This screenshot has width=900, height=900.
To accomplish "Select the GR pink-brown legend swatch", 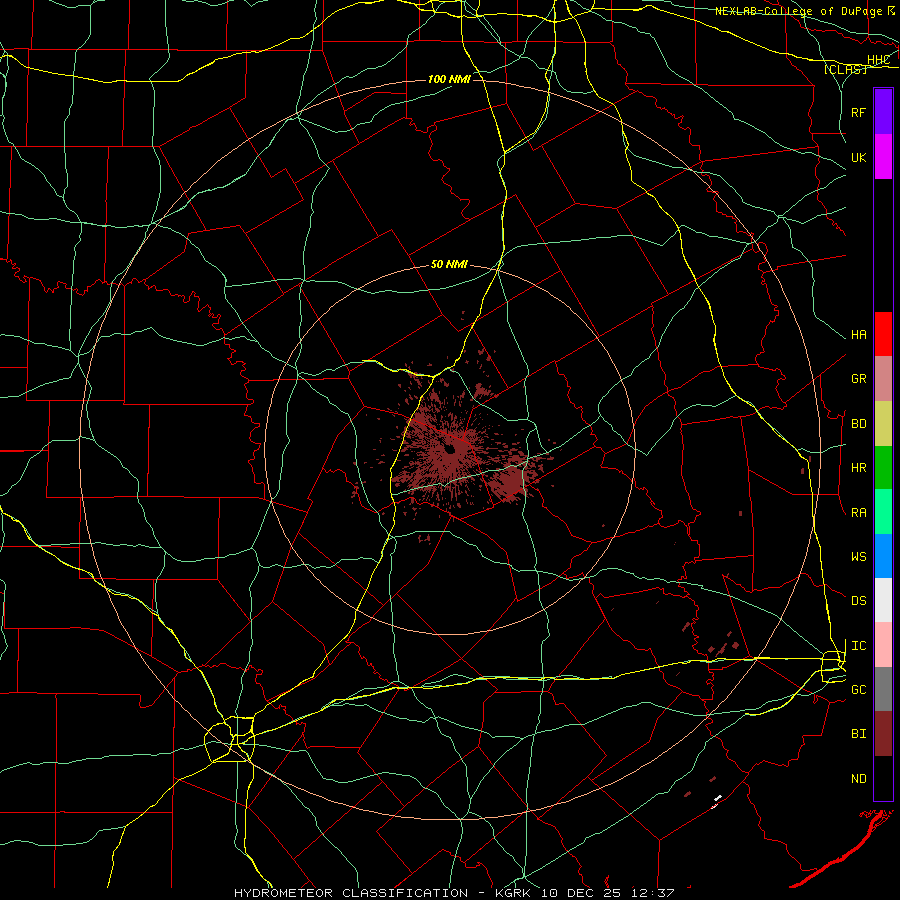I will 883,378.
